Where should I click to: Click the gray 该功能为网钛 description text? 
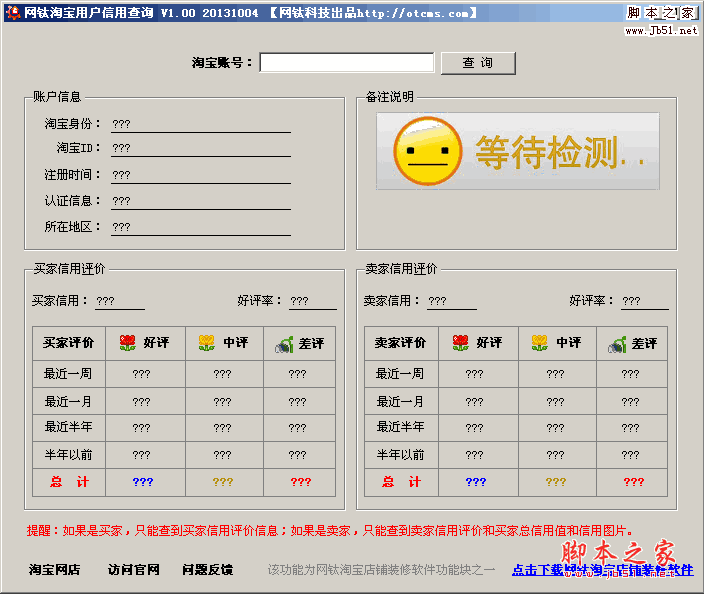(x=381, y=570)
